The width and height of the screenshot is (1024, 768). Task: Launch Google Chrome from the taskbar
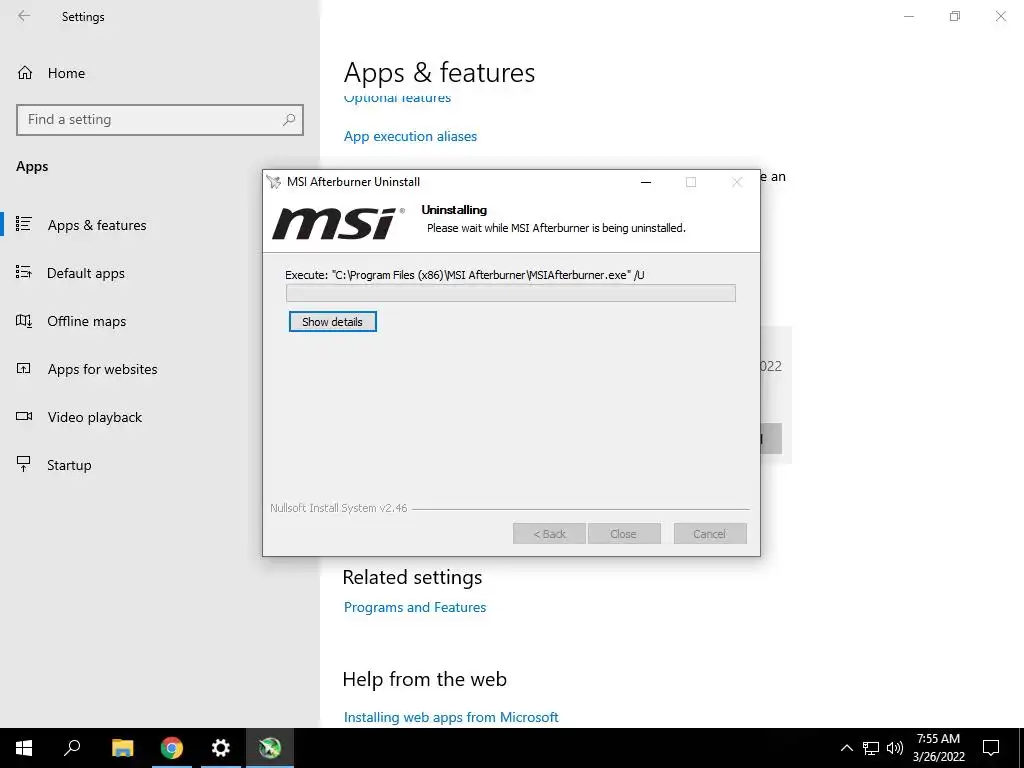[x=172, y=748]
